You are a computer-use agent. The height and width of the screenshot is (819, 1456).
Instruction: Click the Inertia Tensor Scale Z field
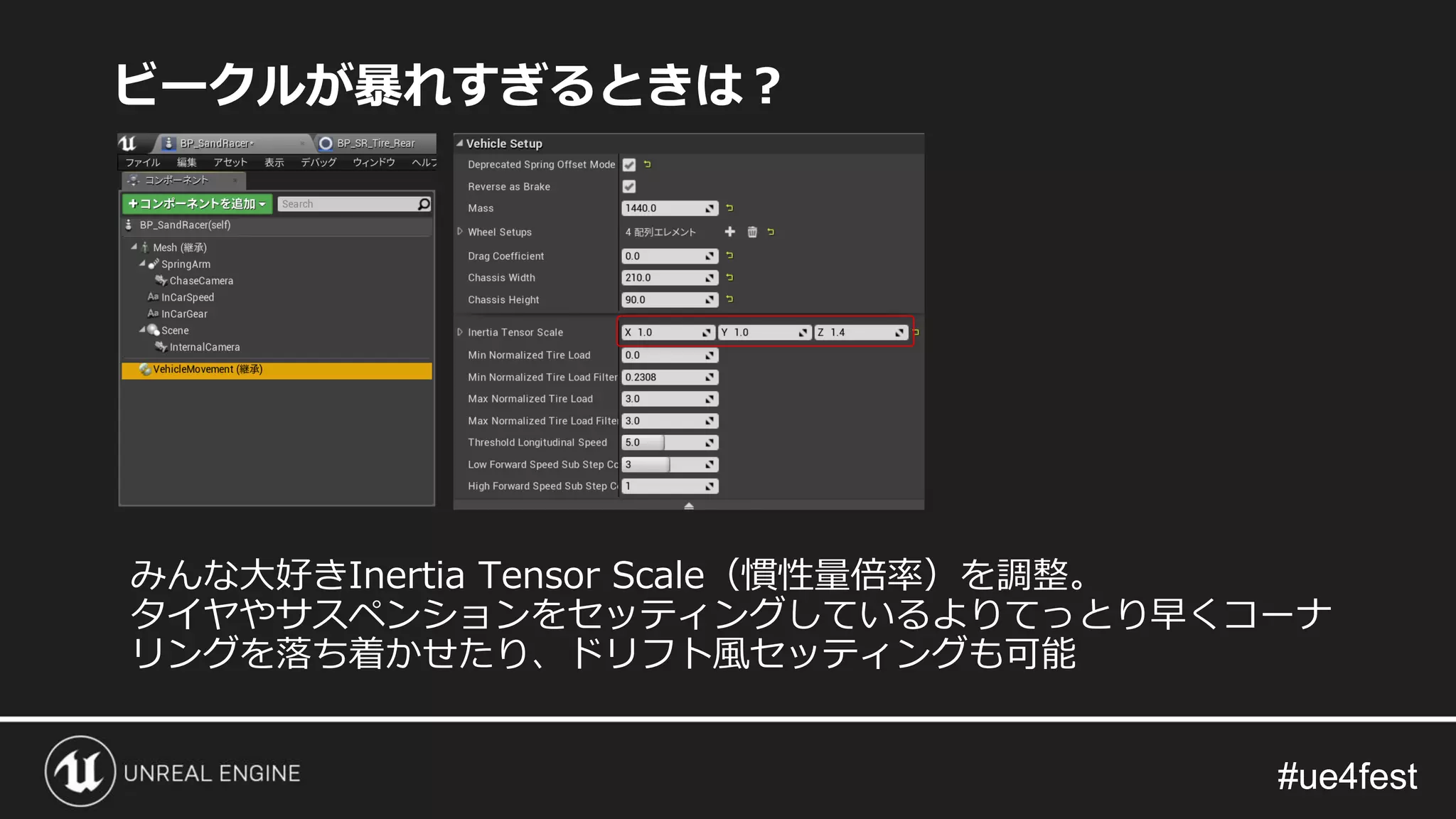pos(861,332)
